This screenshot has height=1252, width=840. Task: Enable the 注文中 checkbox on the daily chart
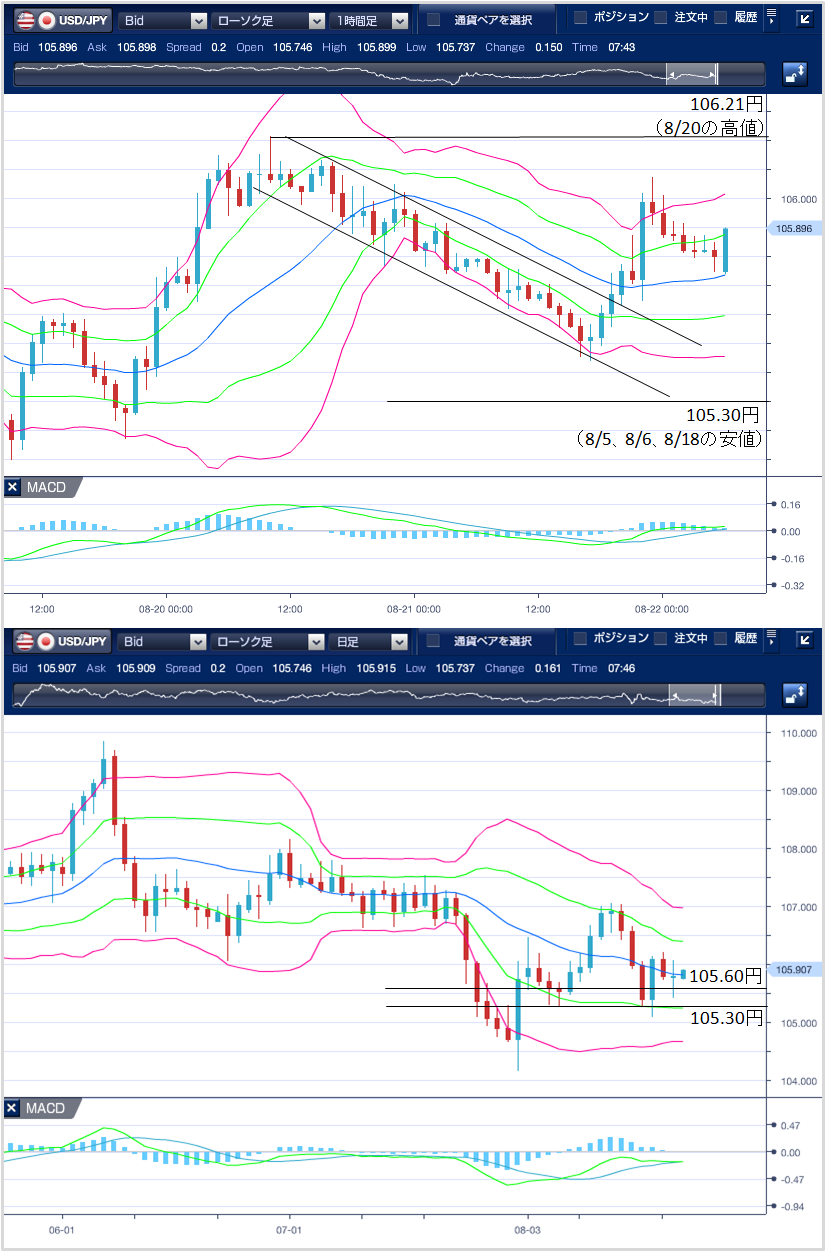[x=661, y=638]
